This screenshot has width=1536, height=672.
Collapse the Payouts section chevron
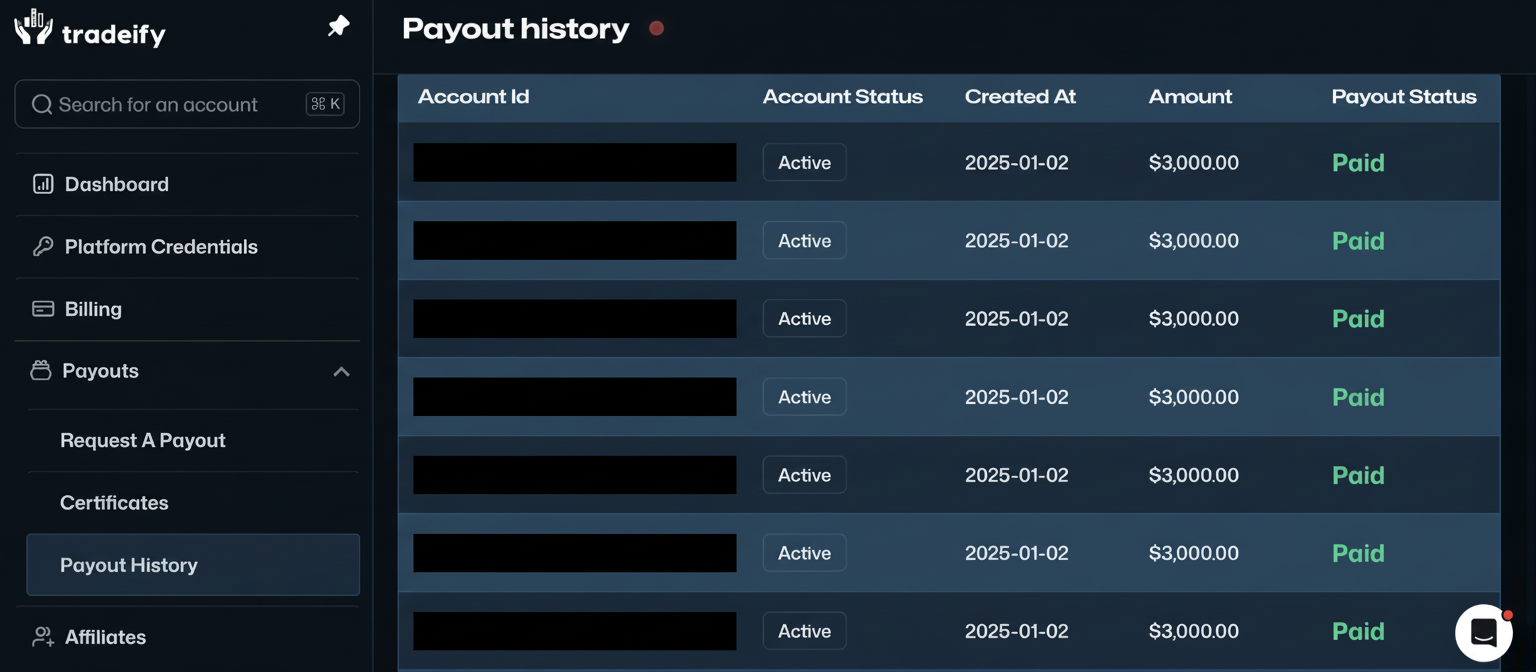[x=342, y=370]
